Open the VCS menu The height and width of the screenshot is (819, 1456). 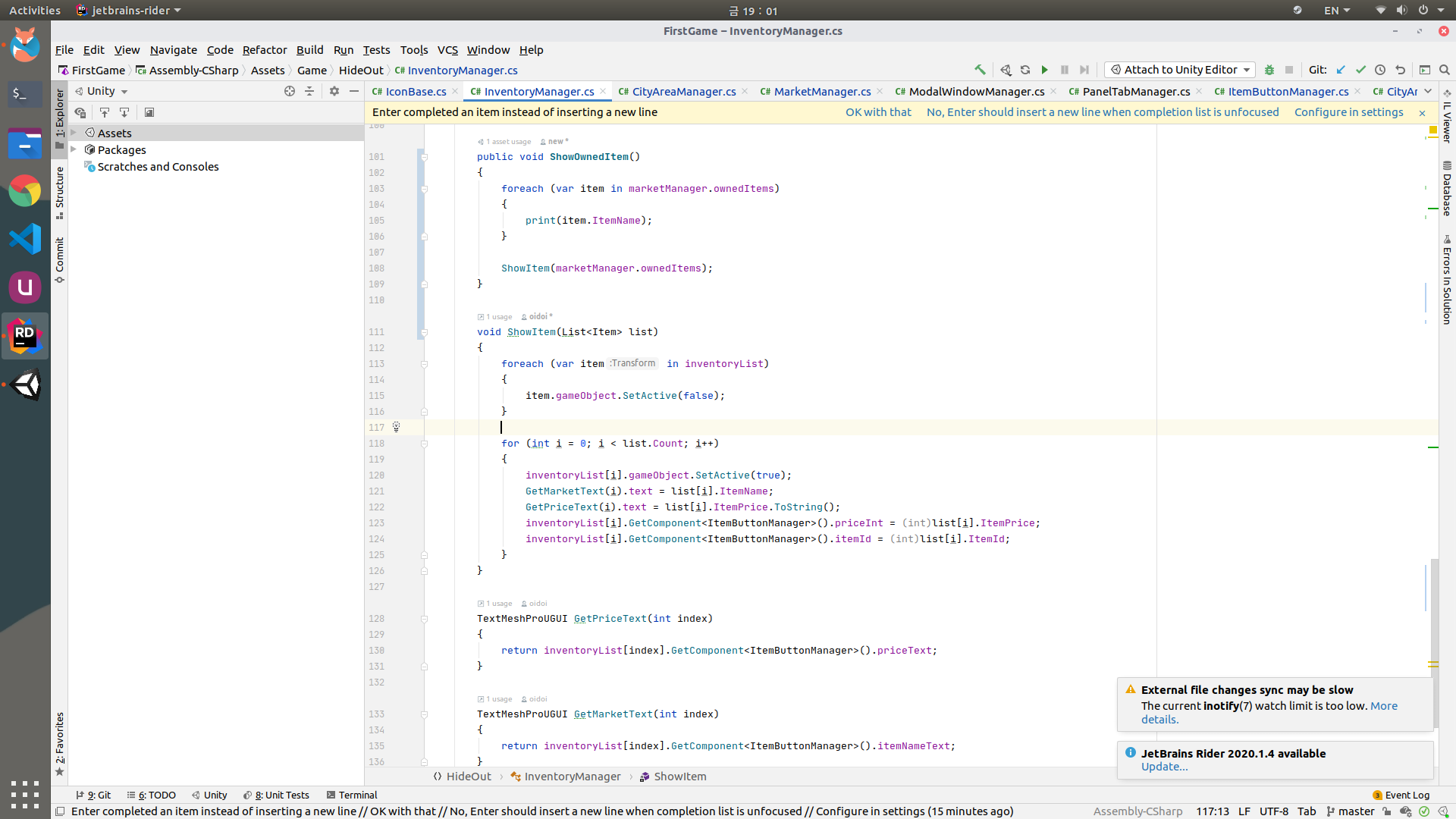tap(447, 50)
